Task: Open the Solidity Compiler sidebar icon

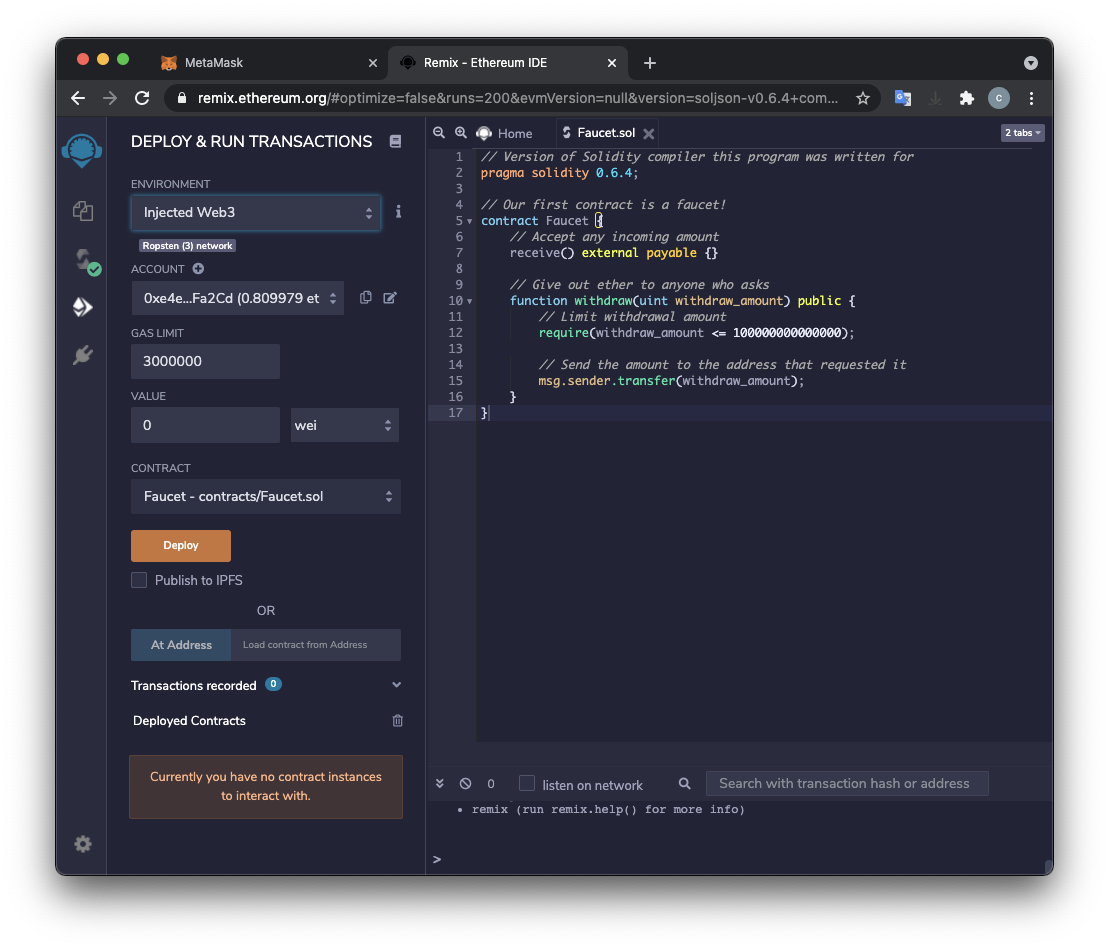Action: click(82, 260)
